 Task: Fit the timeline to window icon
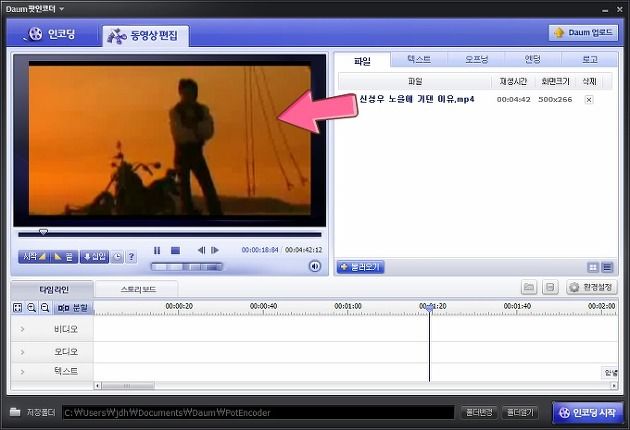(18, 308)
